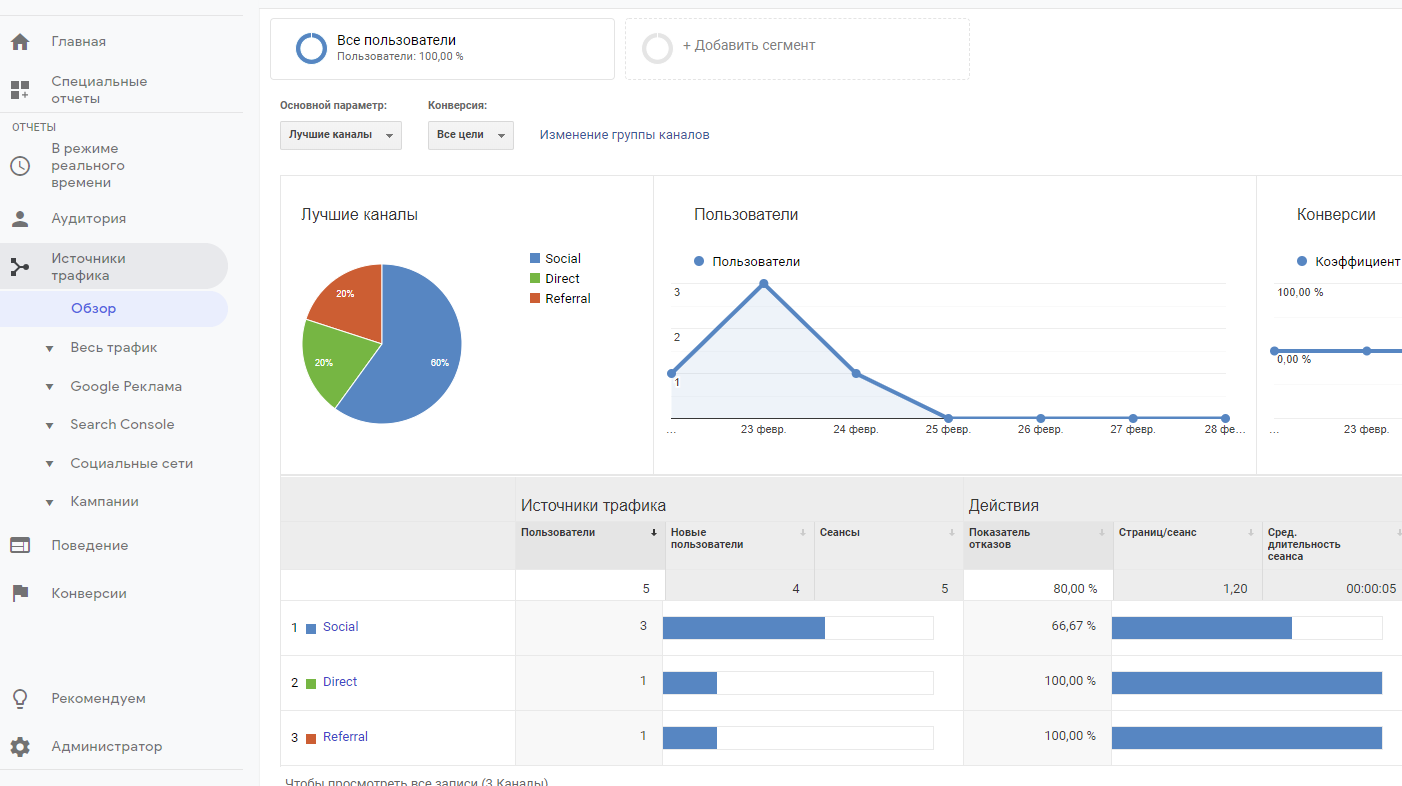1402x786 pixels.
Task: Click the Social row new-users bar
Action: (x=744, y=628)
